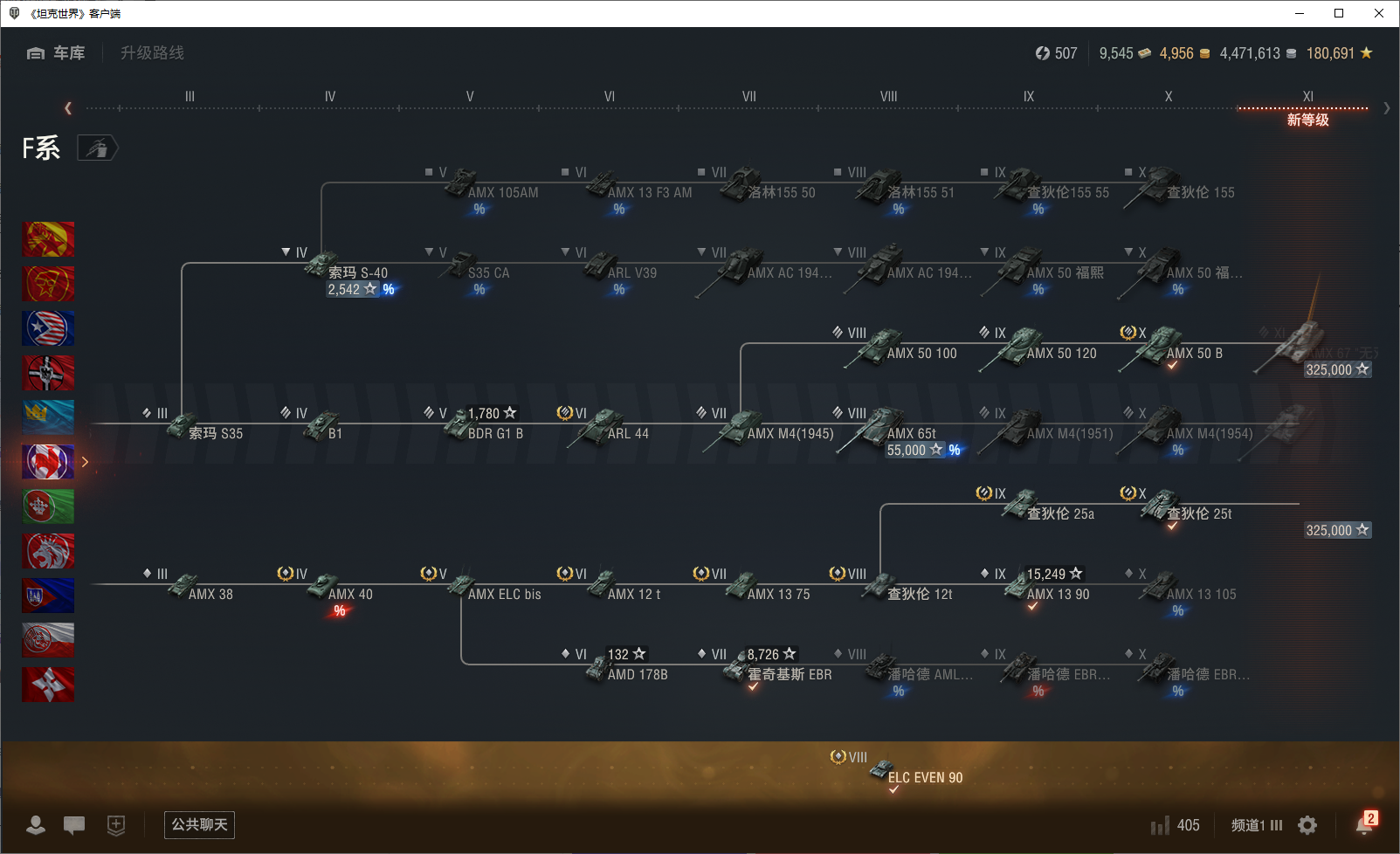Screen dimensions: 1400x854
Task: Click the 325,000 XP cost beside 查狄伦 25t
Action: pyautogui.click(x=1338, y=530)
